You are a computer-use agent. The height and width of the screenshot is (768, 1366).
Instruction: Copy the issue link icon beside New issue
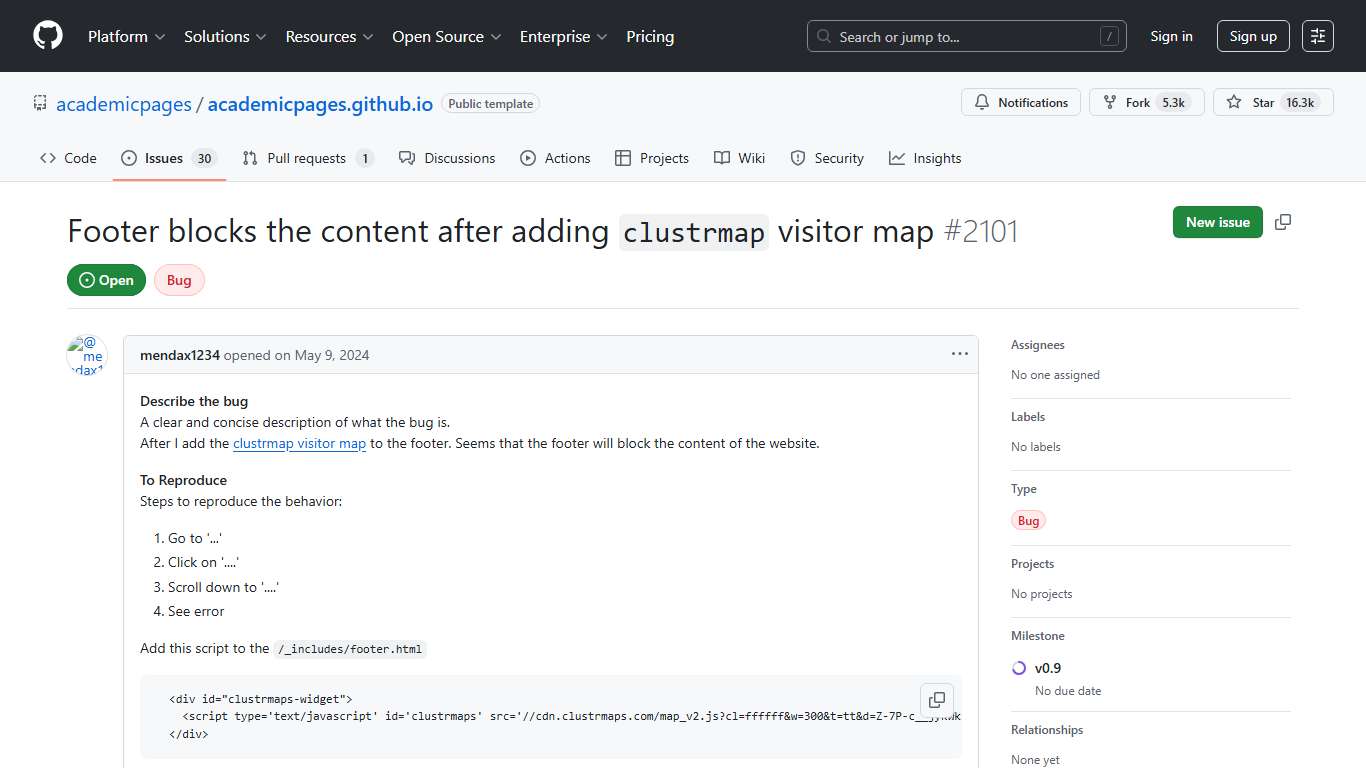coord(1283,222)
